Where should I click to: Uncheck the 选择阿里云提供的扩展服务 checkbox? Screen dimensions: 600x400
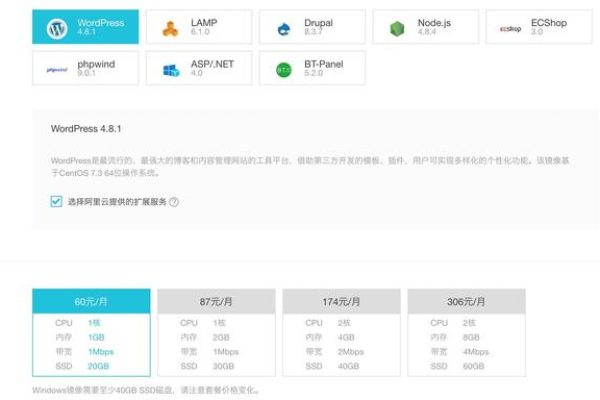pos(56,201)
